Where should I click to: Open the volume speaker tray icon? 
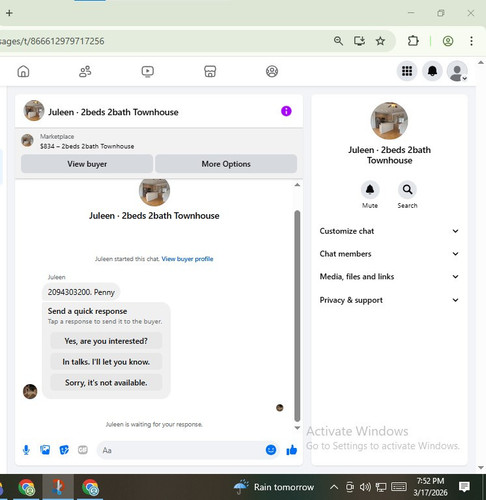point(365,487)
